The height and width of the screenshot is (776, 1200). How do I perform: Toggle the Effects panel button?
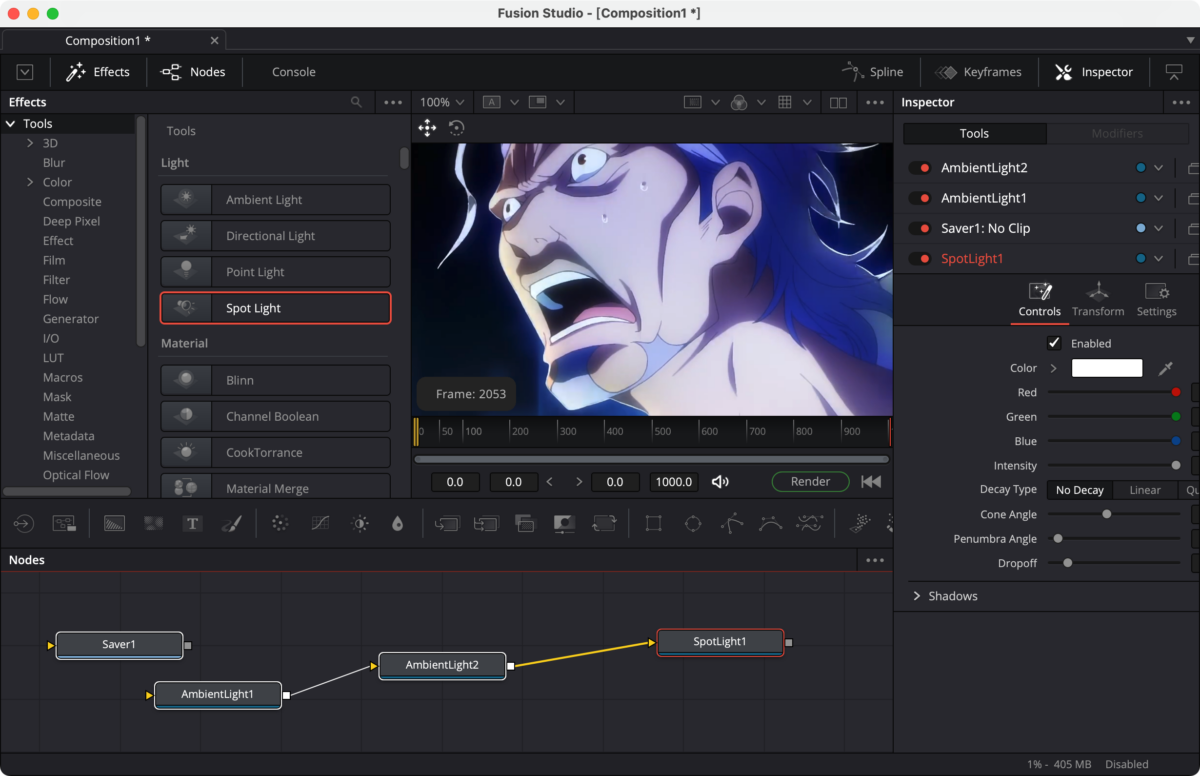[x=98, y=72]
